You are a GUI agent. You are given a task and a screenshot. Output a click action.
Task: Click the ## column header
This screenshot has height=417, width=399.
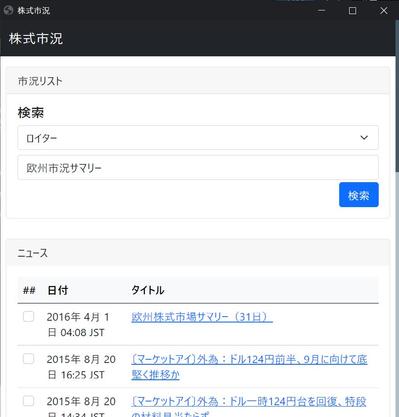pyautogui.click(x=29, y=290)
